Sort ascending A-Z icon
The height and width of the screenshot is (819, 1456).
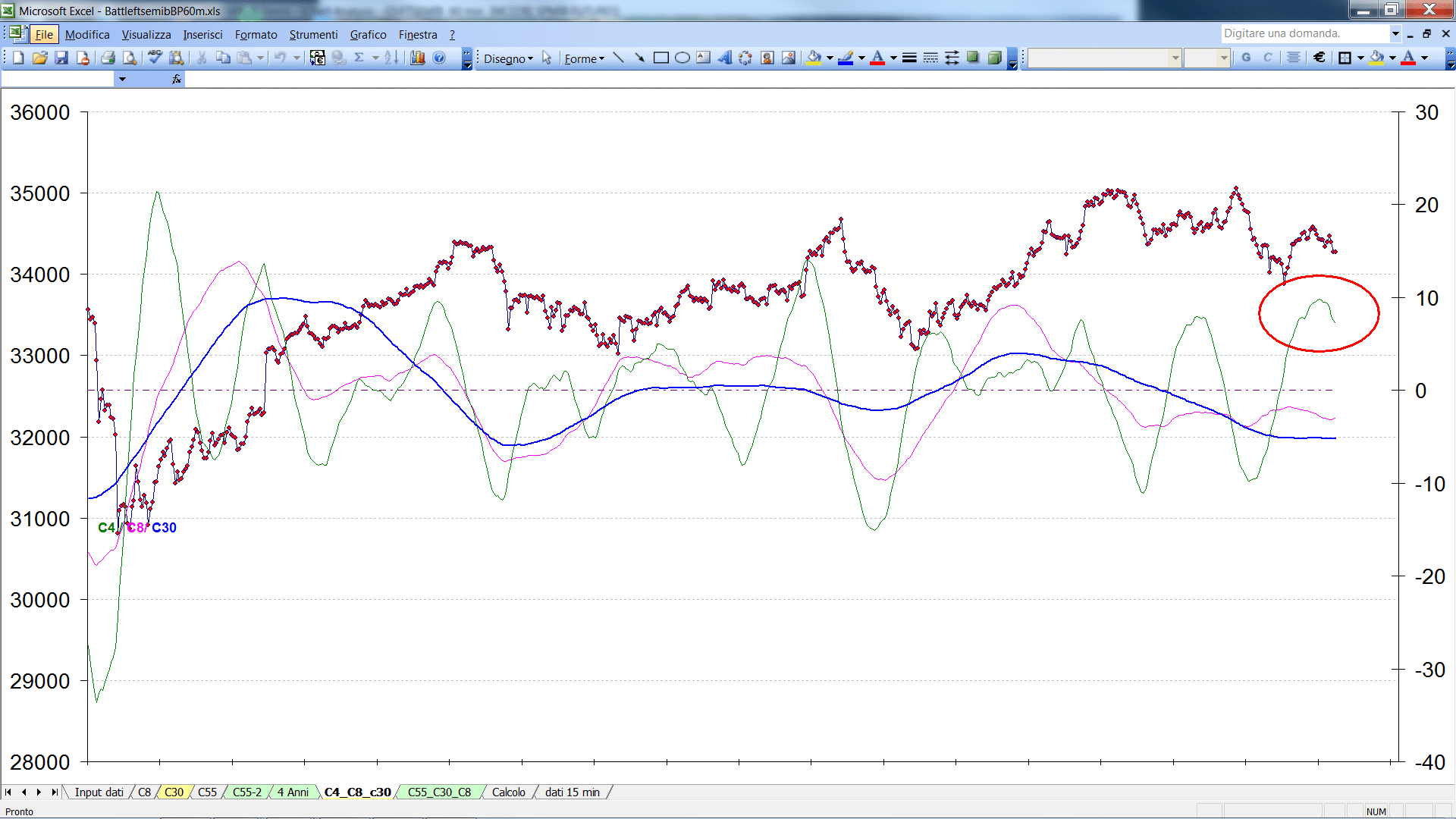click(391, 58)
